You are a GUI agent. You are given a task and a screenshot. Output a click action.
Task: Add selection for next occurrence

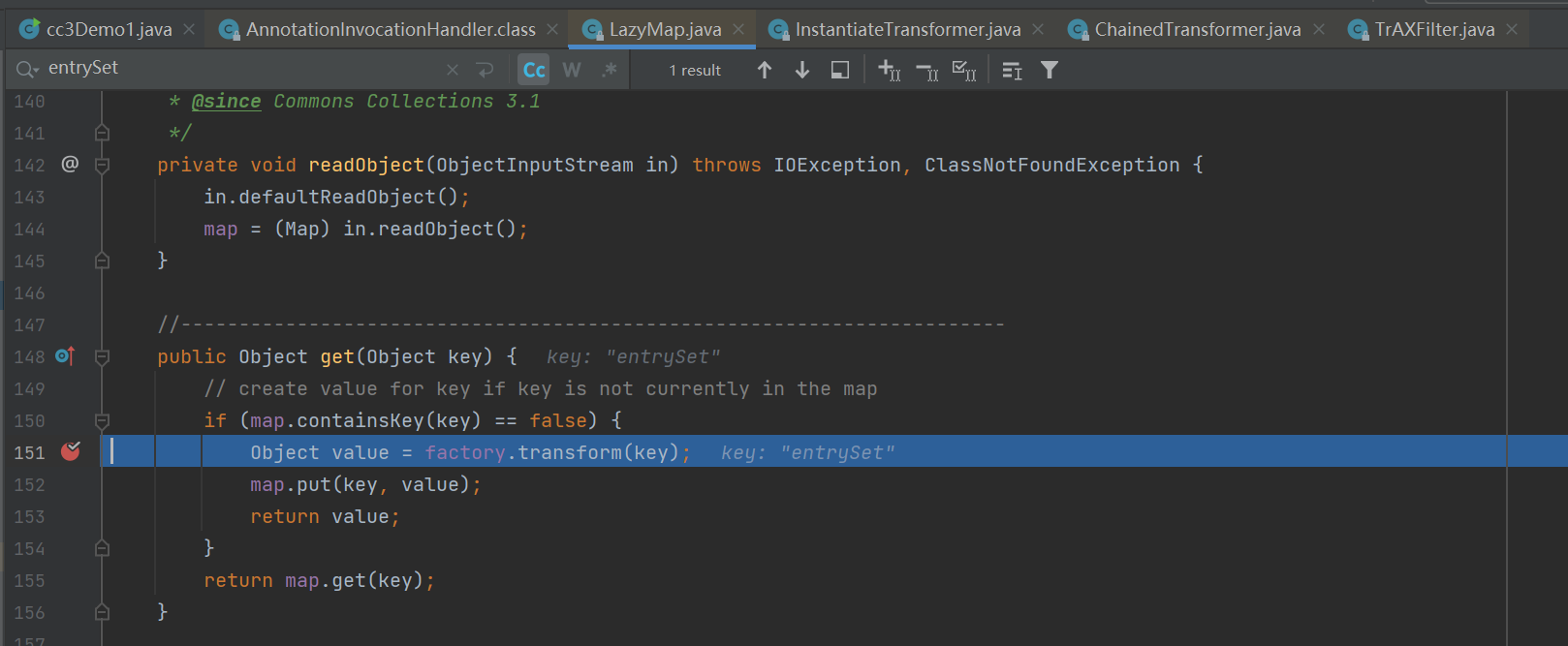click(889, 70)
